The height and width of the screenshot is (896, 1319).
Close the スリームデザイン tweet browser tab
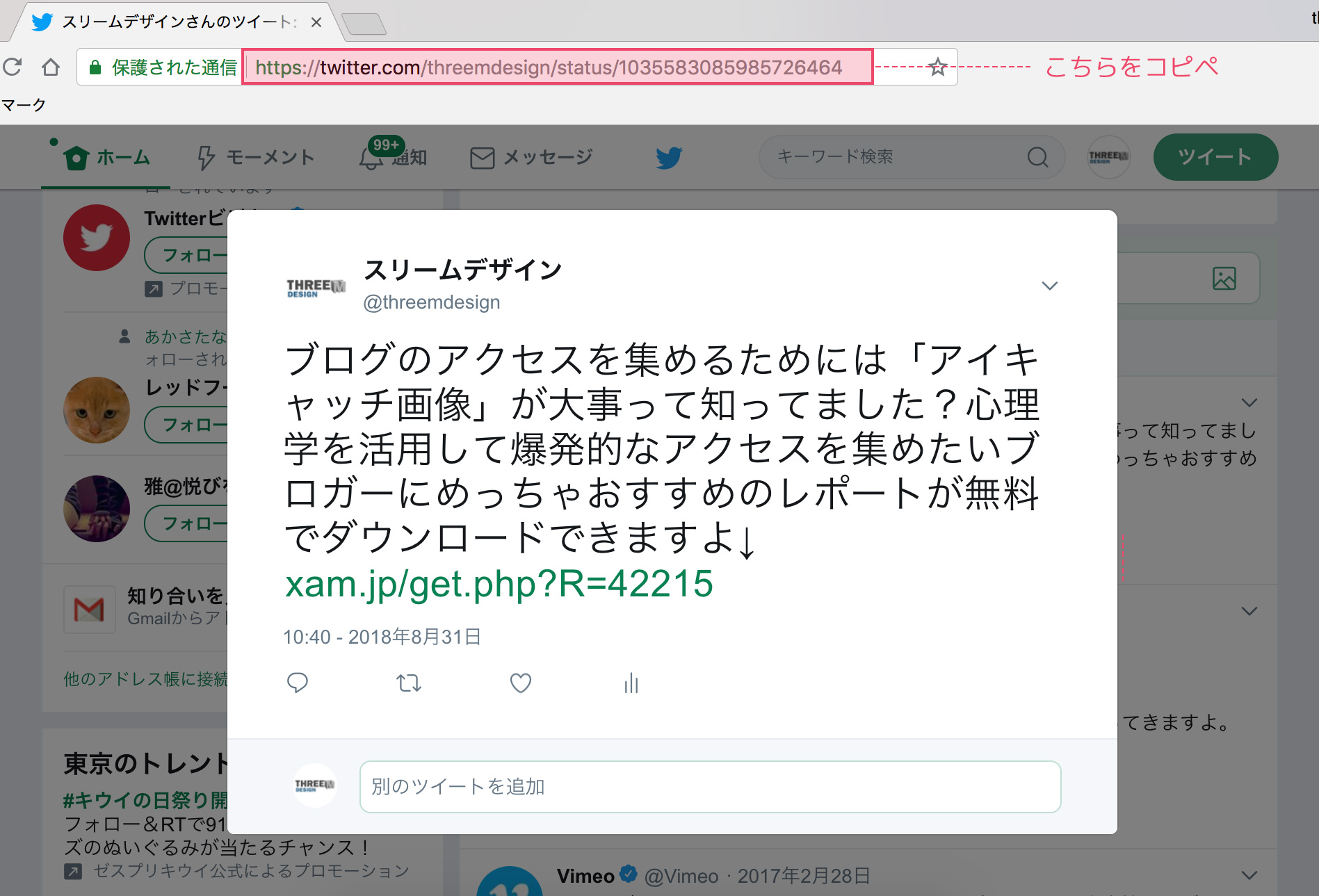tap(316, 22)
